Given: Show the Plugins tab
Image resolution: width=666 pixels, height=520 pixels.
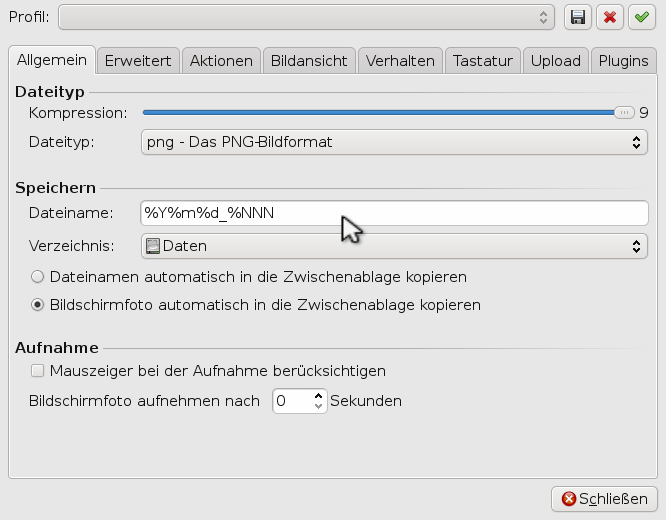Looking at the screenshot, I should (x=623, y=61).
